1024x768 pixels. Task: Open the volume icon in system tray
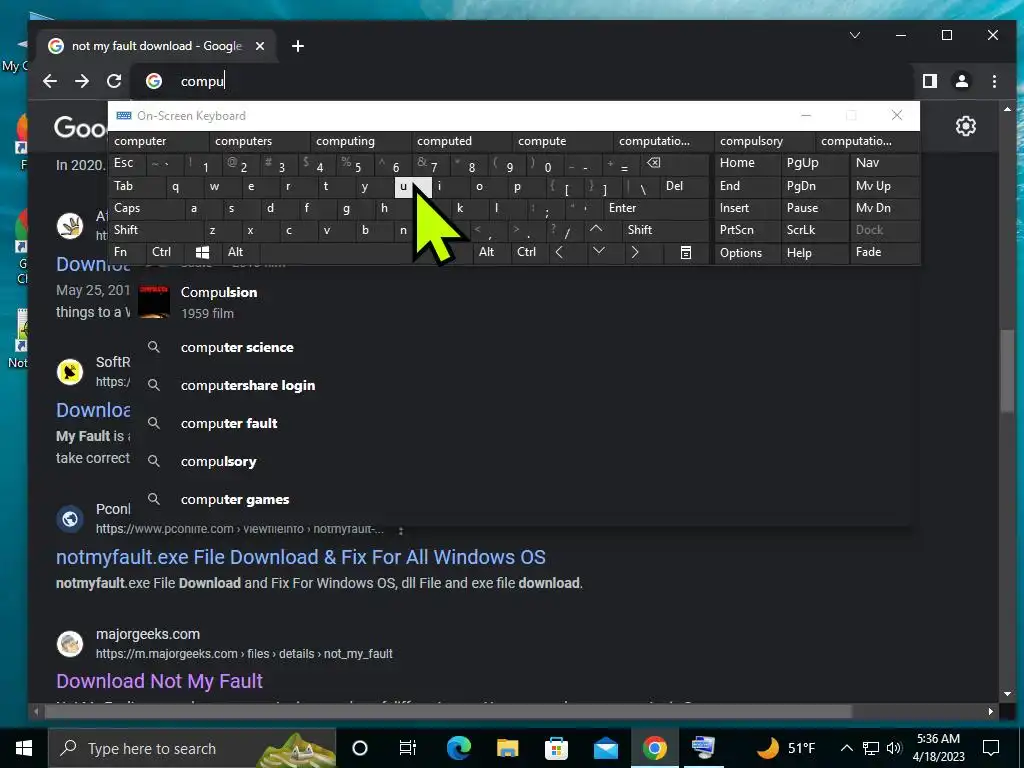pos(894,748)
